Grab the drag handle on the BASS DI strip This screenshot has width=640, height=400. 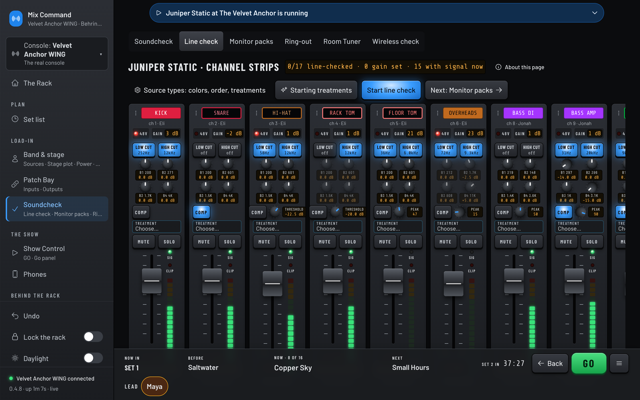coord(498,113)
